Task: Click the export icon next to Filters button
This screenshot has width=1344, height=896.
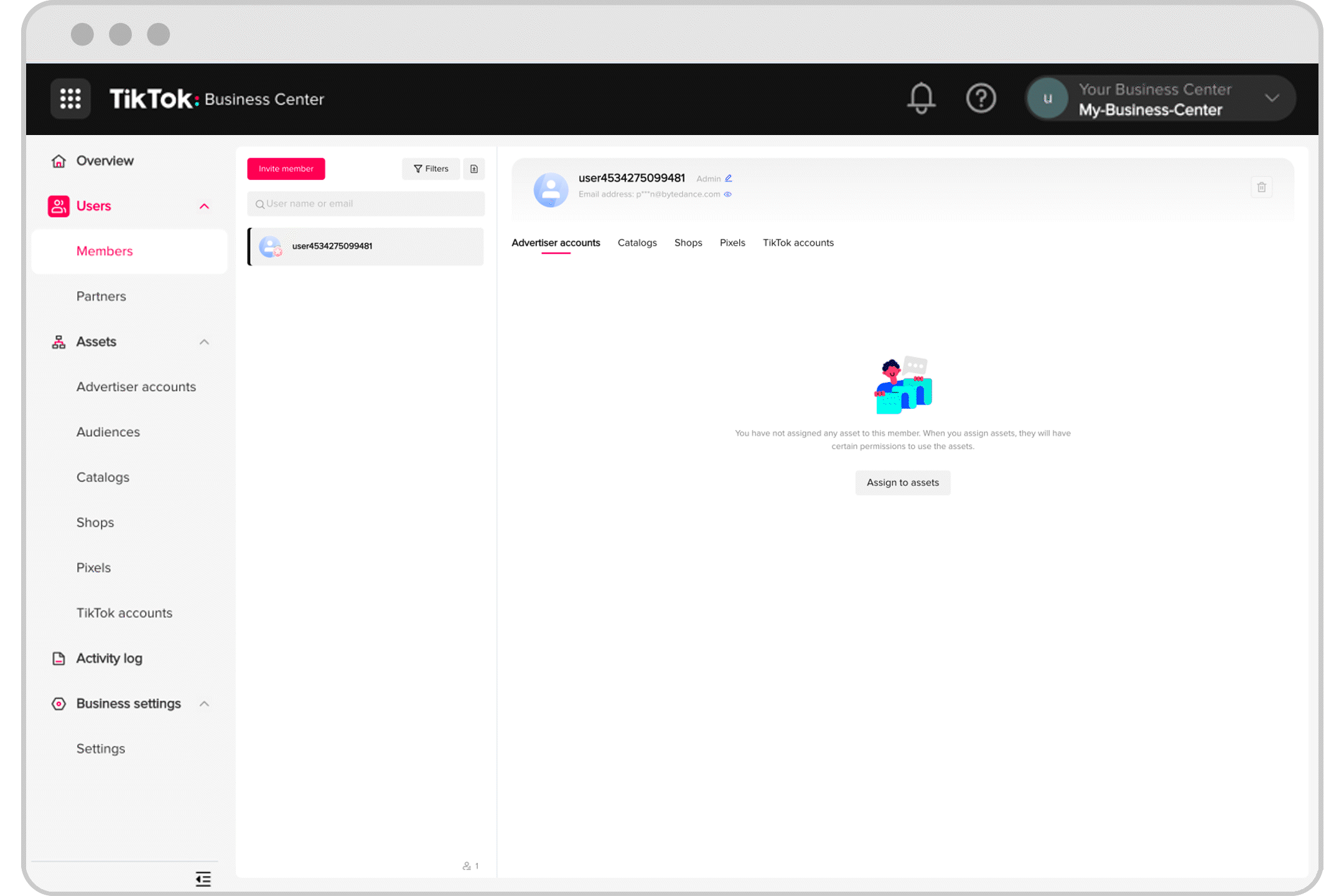Action: (x=473, y=168)
